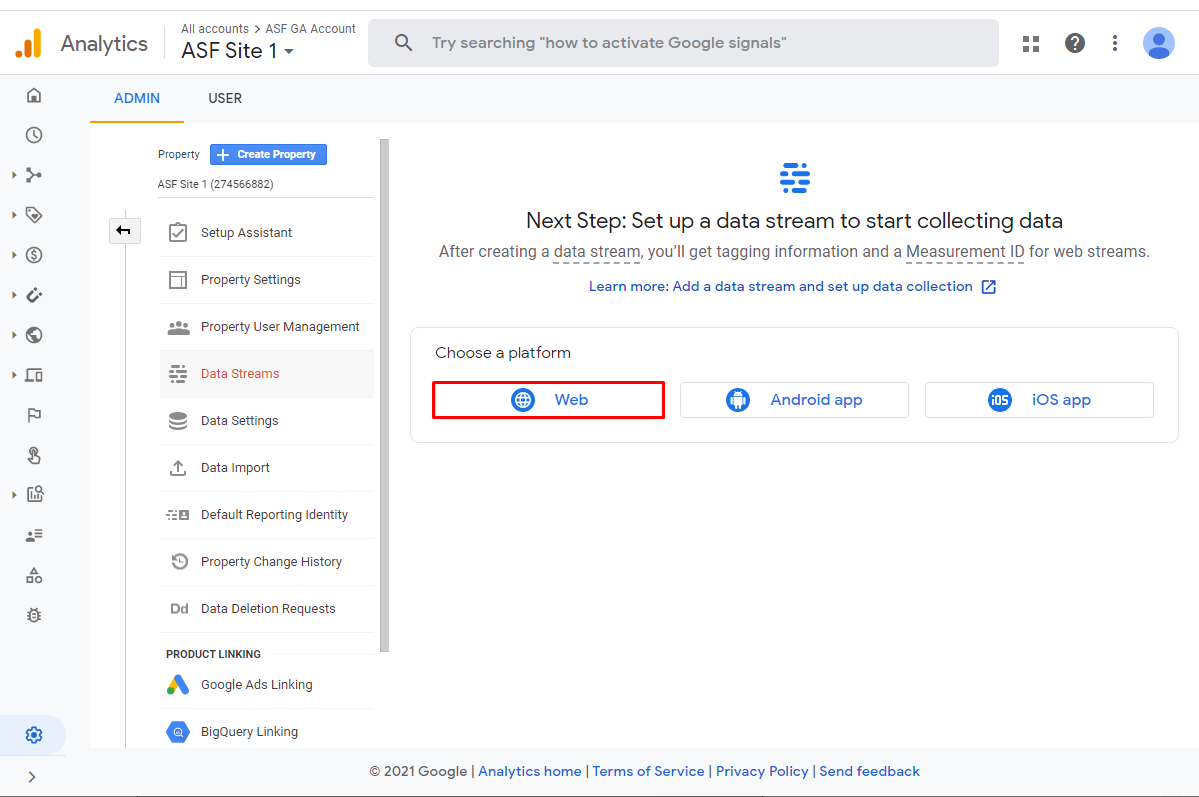Switch to the ADMIN tab

[137, 98]
